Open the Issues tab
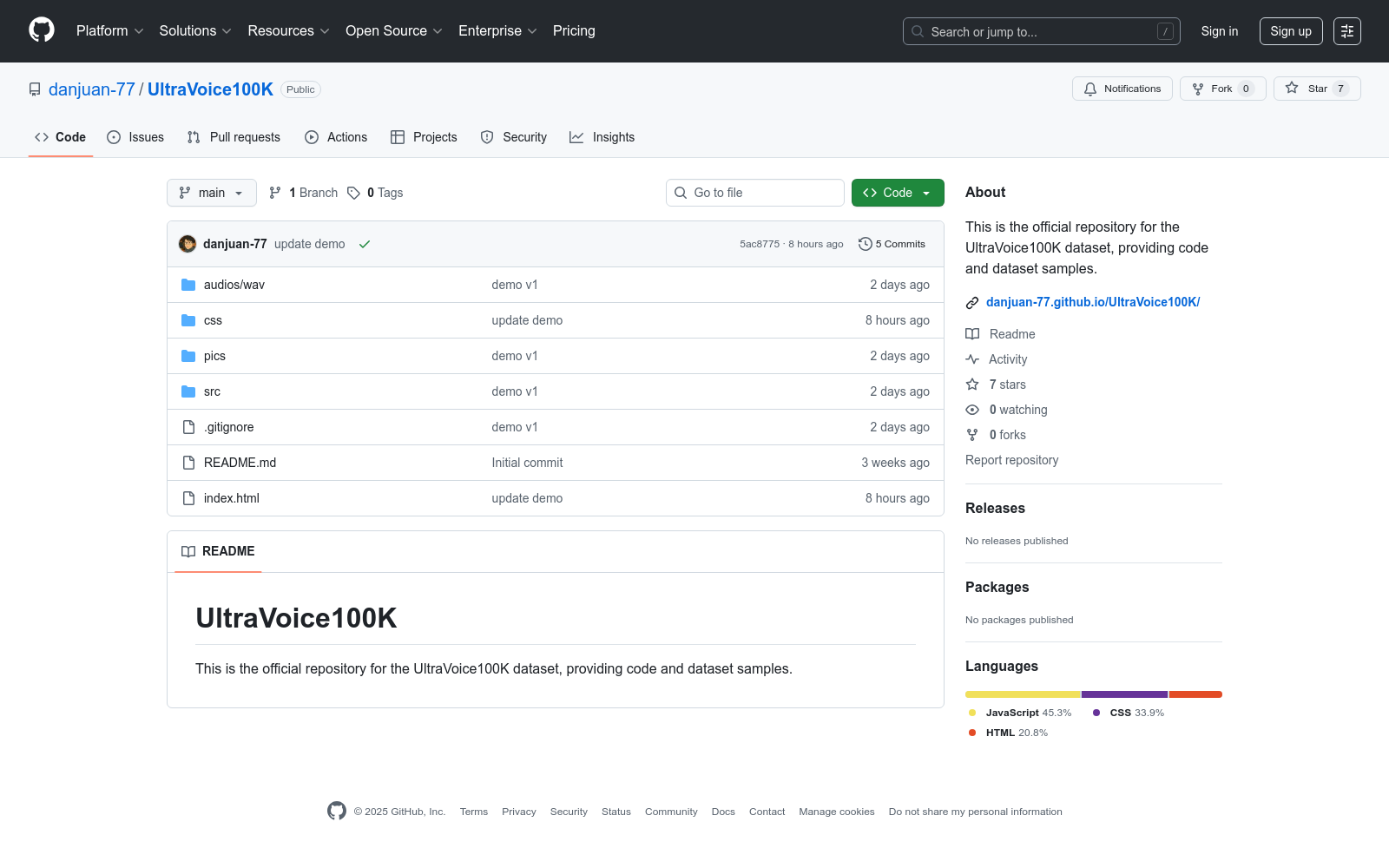 [135, 137]
